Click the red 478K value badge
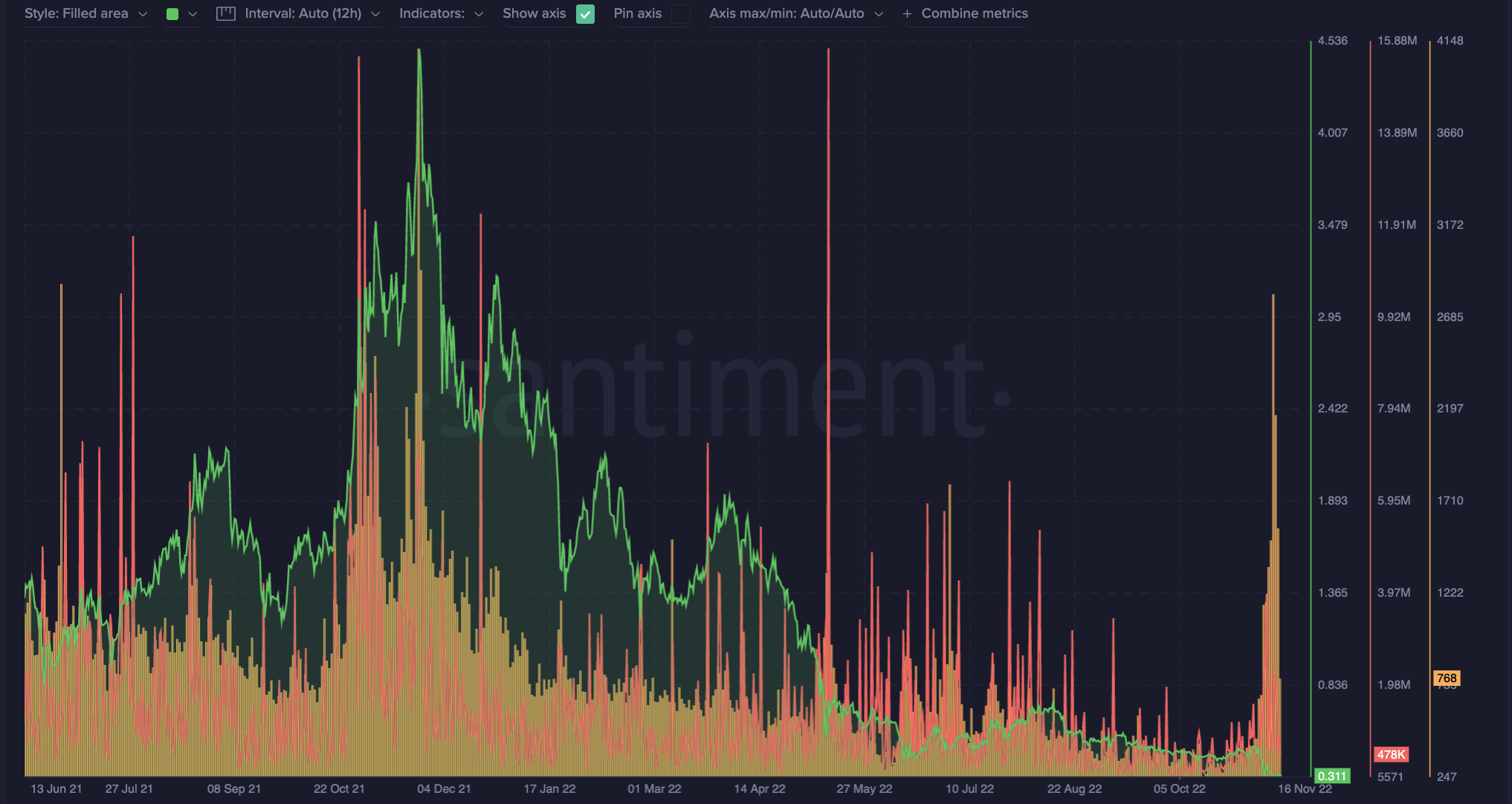 pos(1392,754)
